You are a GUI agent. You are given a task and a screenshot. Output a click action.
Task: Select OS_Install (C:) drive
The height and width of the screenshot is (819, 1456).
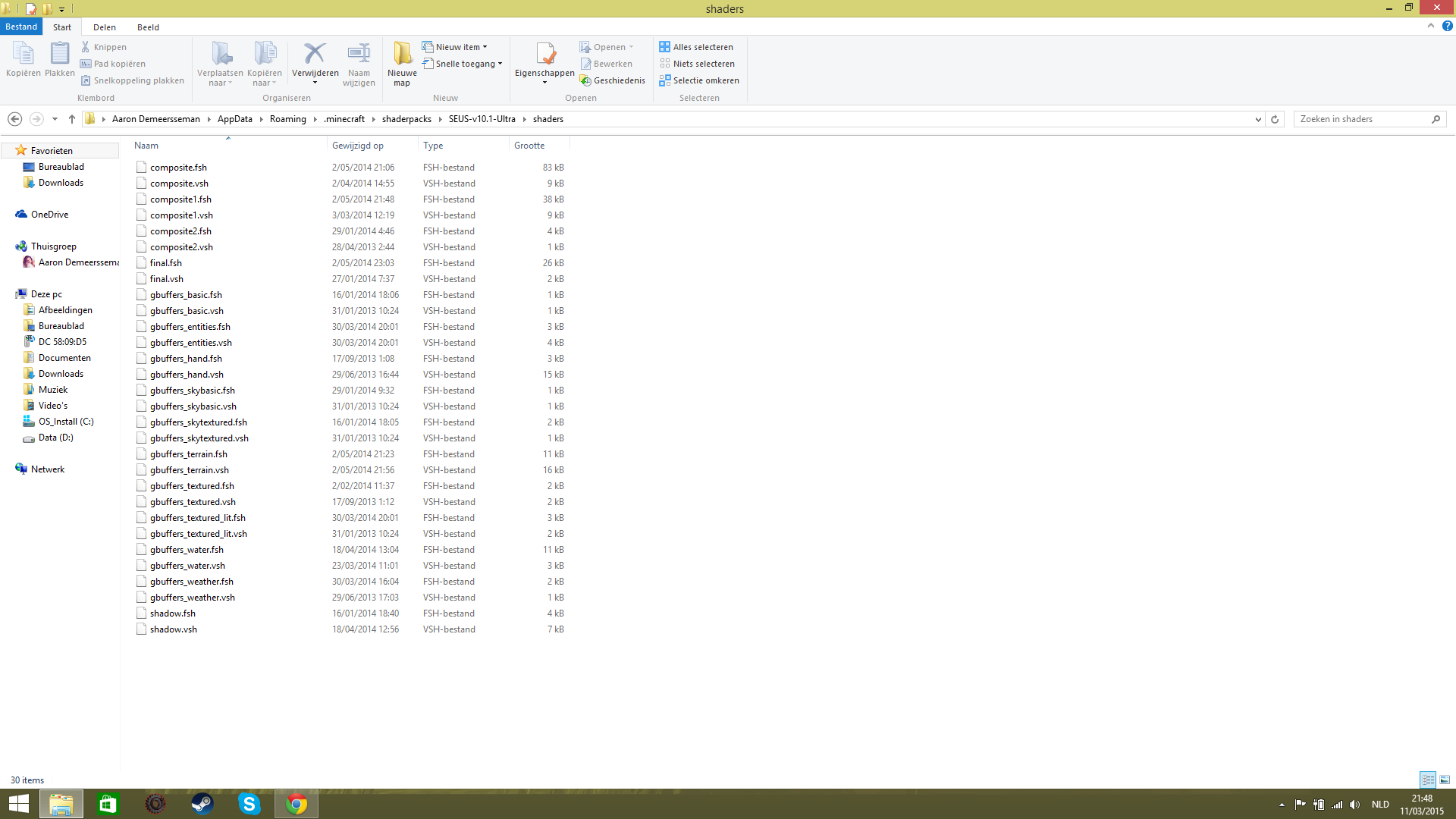(66, 422)
